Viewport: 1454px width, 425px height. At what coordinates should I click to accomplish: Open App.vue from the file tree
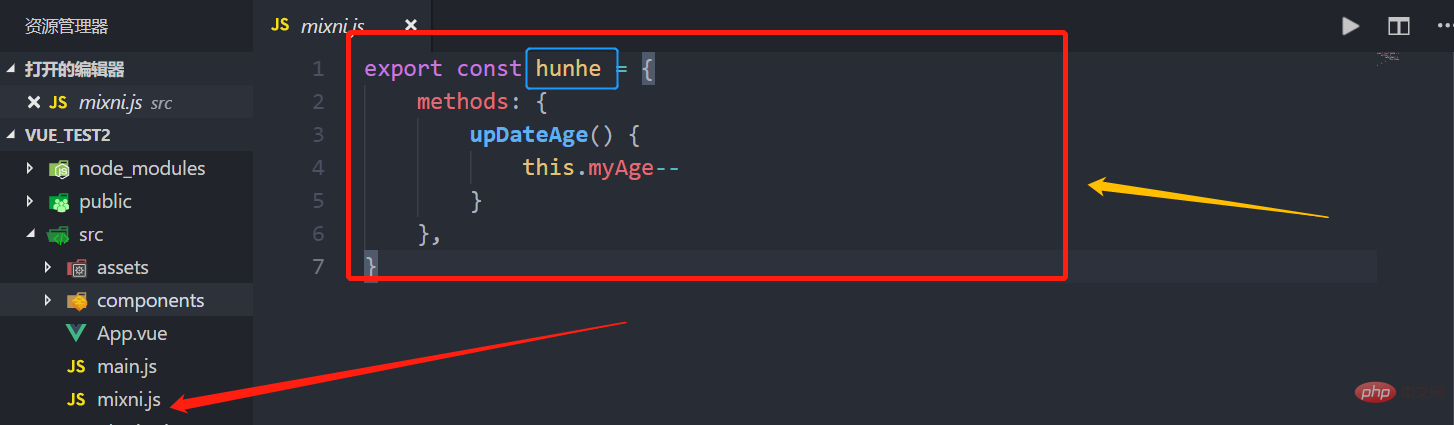click(130, 333)
